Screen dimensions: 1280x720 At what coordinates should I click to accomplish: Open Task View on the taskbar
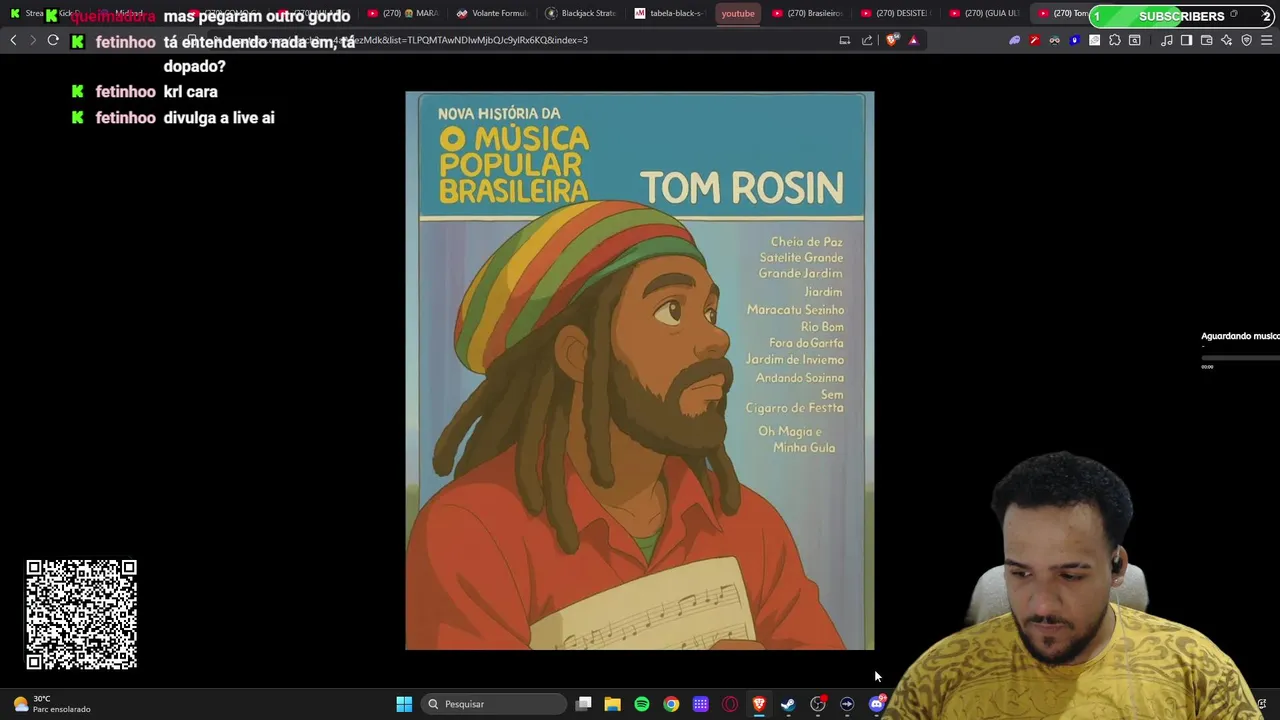(584, 704)
